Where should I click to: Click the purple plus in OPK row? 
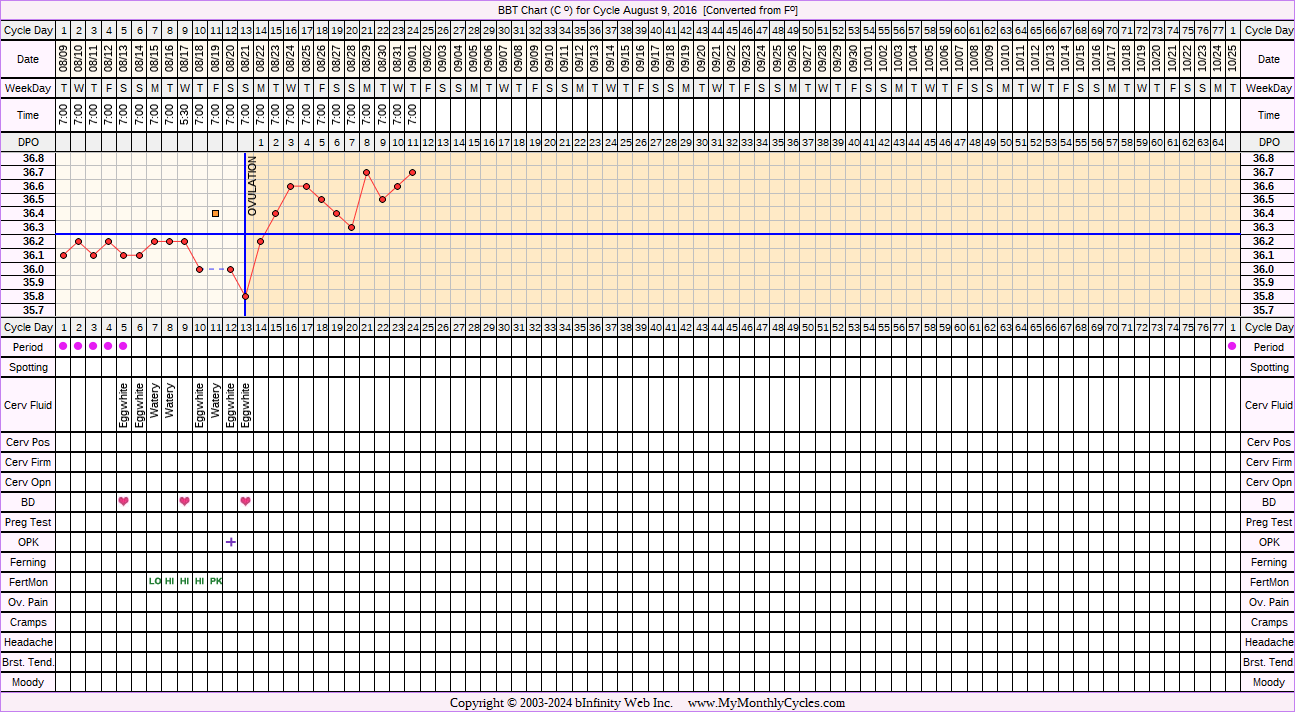[x=231, y=542]
